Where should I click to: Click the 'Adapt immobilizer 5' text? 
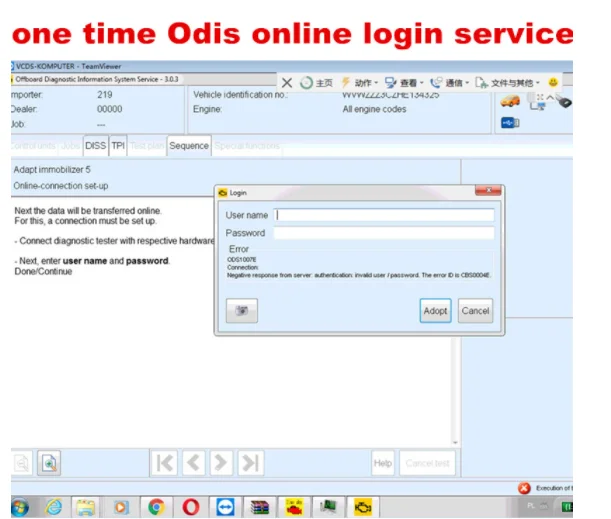click(x=52, y=169)
